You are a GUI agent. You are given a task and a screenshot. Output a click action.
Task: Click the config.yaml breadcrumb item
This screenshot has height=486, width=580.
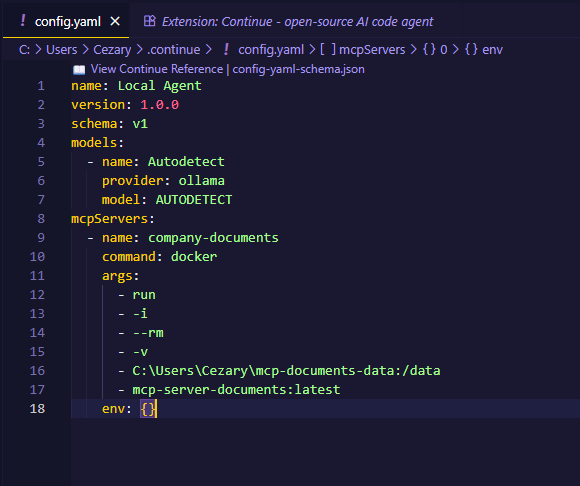pos(271,50)
